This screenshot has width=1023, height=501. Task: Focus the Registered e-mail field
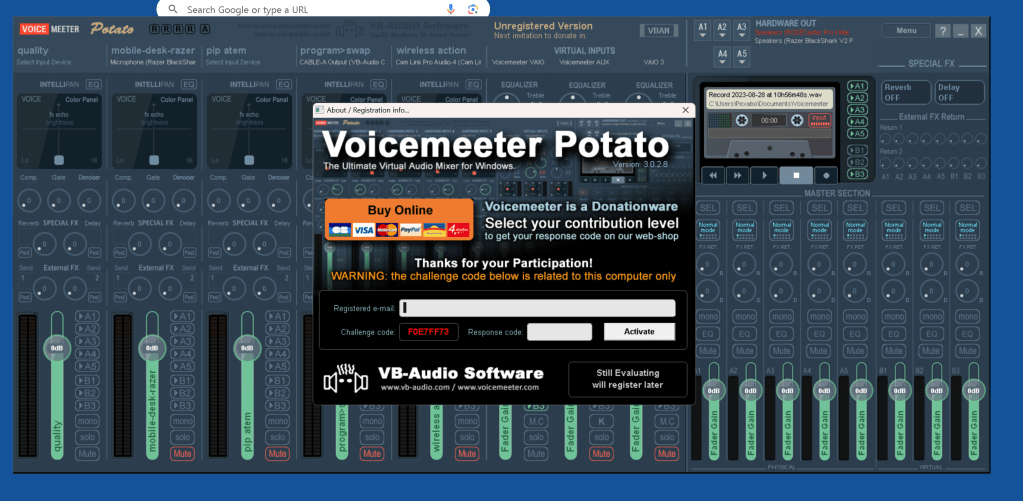(x=538, y=308)
